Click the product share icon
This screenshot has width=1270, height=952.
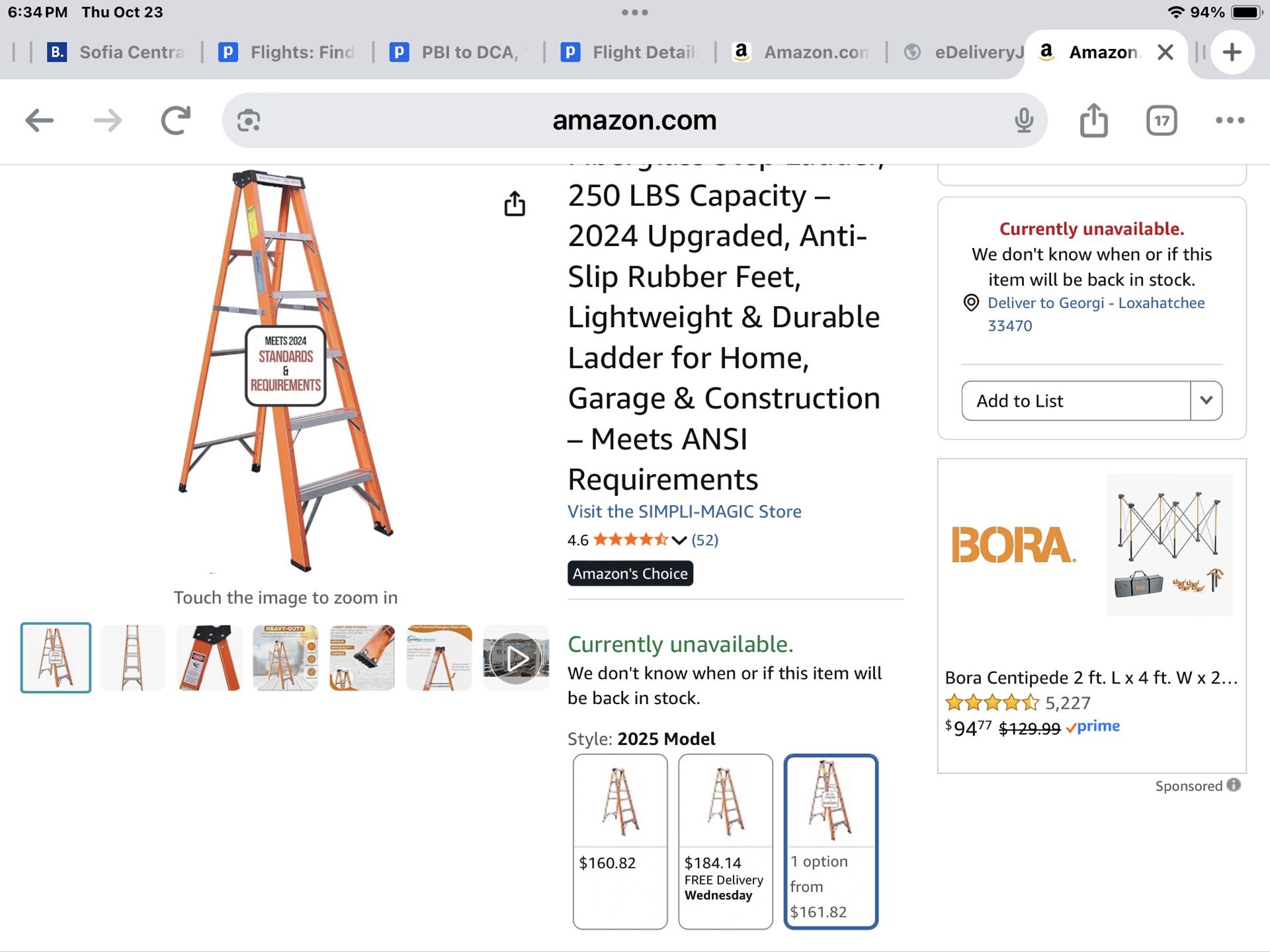(x=515, y=204)
